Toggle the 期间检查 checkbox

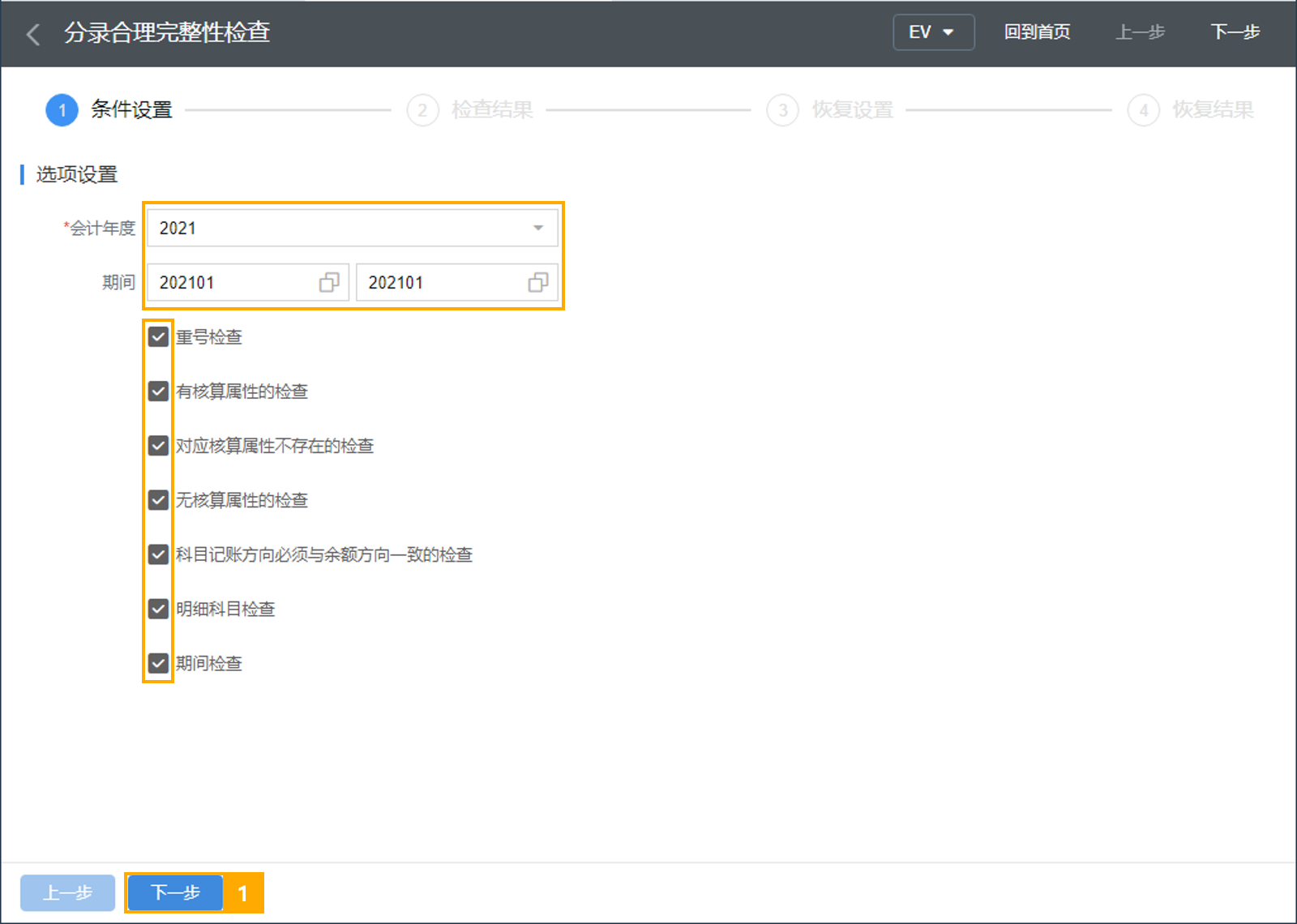pos(158,662)
